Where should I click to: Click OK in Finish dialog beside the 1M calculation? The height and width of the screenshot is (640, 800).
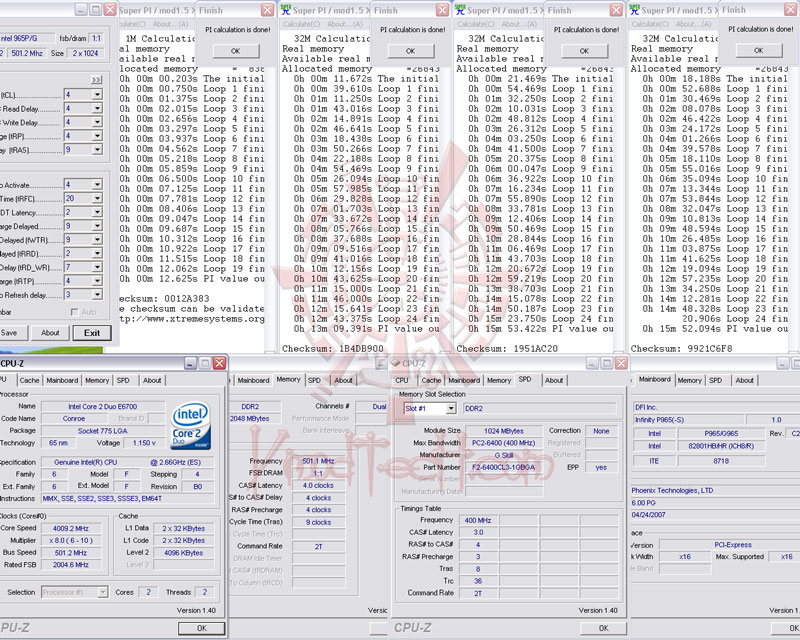pos(236,51)
